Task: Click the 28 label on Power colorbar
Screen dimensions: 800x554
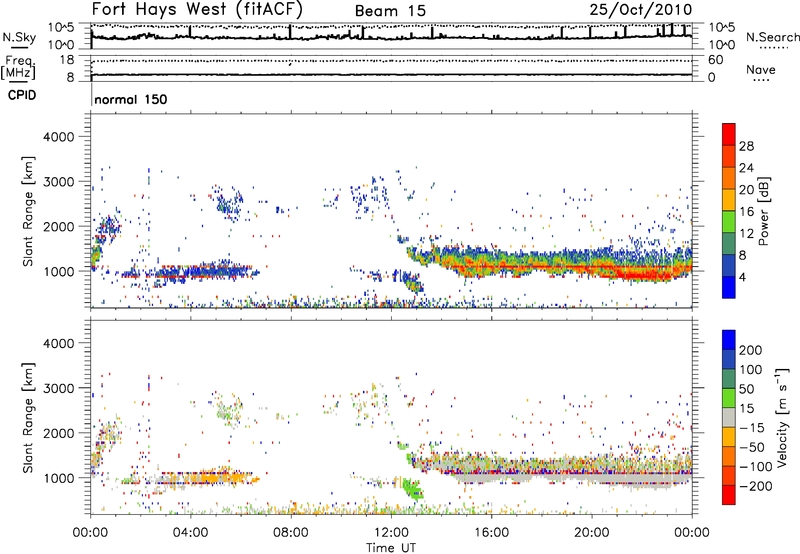Action: tap(746, 146)
